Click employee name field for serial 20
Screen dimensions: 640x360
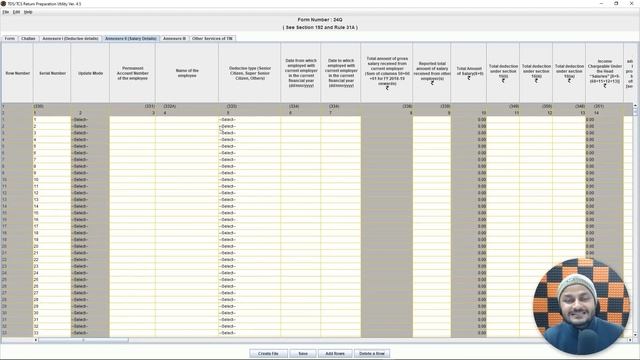[x=187, y=246]
